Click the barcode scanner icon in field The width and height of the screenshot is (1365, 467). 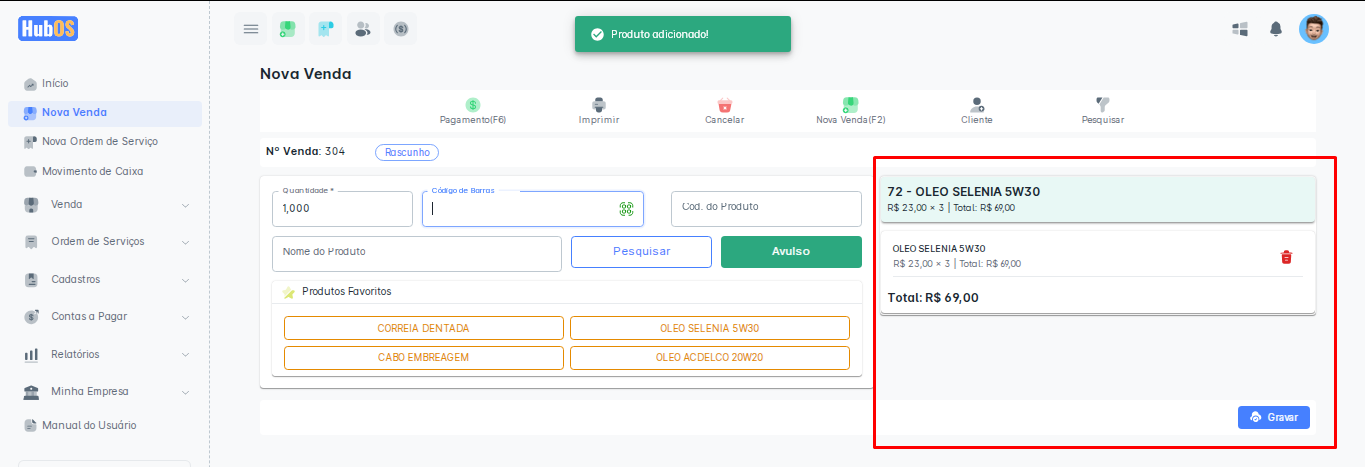[627, 209]
